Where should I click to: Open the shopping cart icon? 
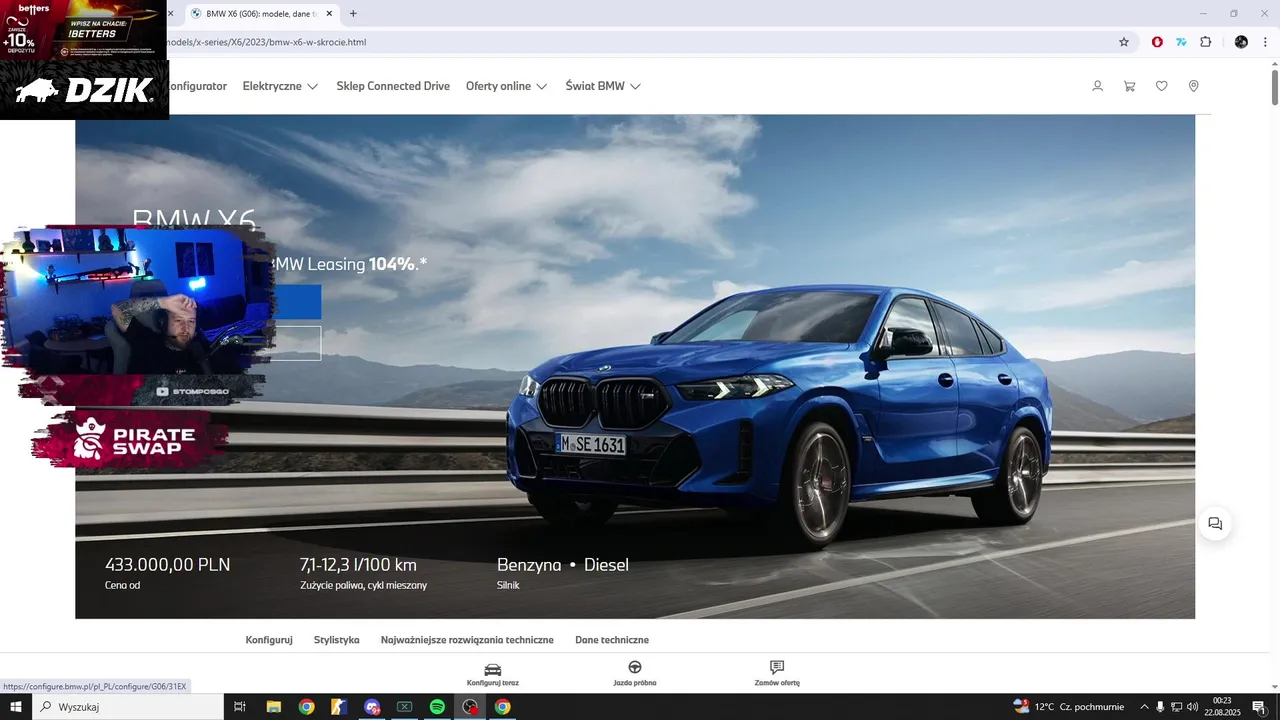coord(1129,86)
